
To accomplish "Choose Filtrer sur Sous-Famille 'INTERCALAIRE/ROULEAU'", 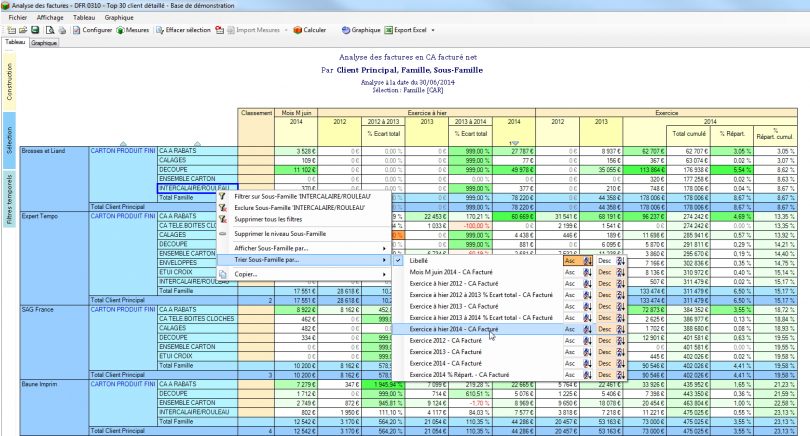I will tap(304, 196).
